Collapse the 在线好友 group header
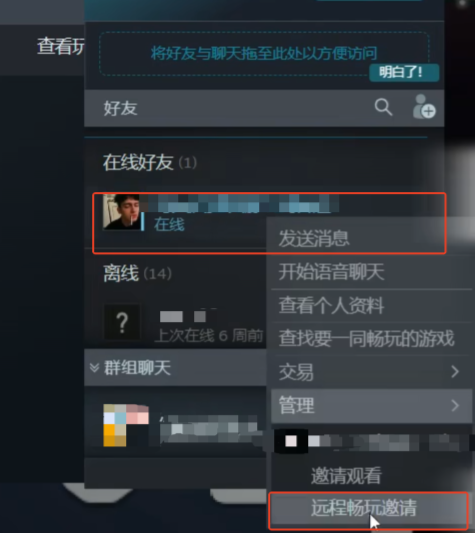The height and width of the screenshot is (533, 475). tap(150, 162)
